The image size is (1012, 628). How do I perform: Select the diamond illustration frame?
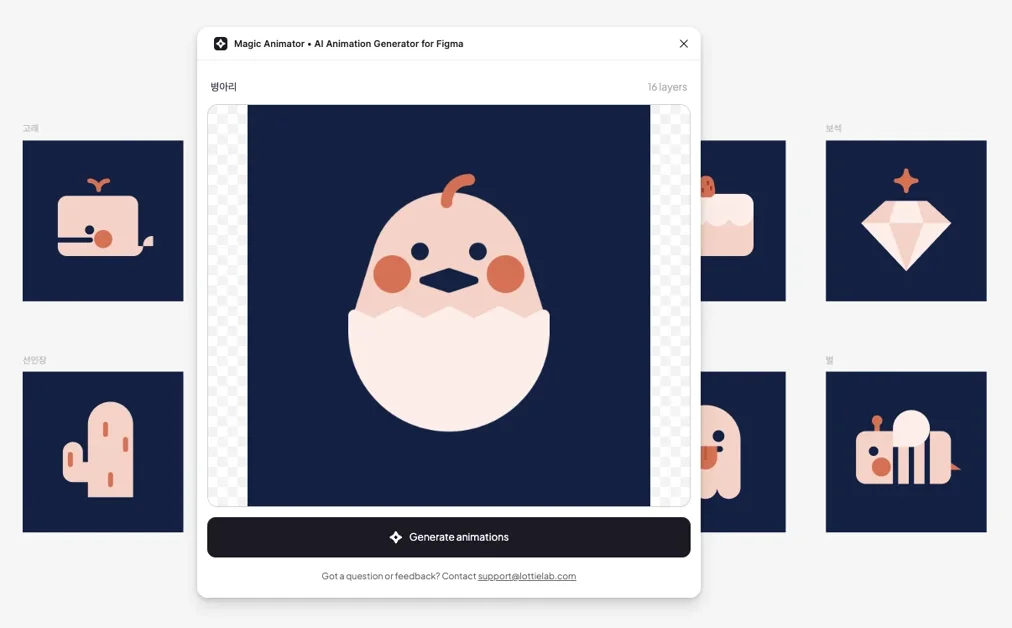(x=906, y=221)
